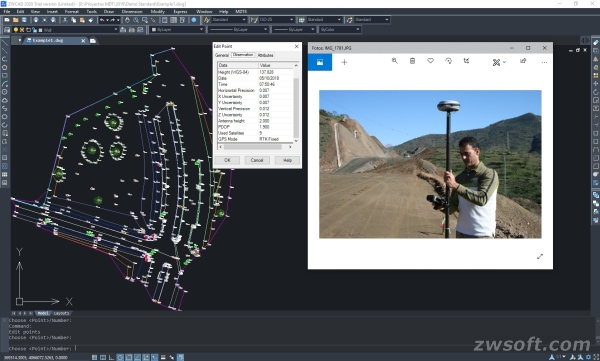Image resolution: width=600 pixels, height=361 pixels.
Task: Open the layer name dropdown
Action: coord(78,29)
